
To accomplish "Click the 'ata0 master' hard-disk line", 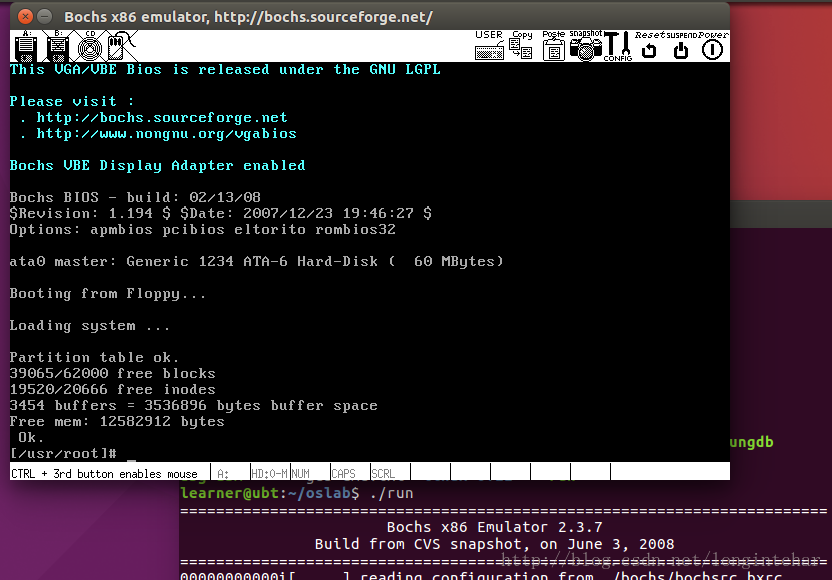I will [257, 261].
